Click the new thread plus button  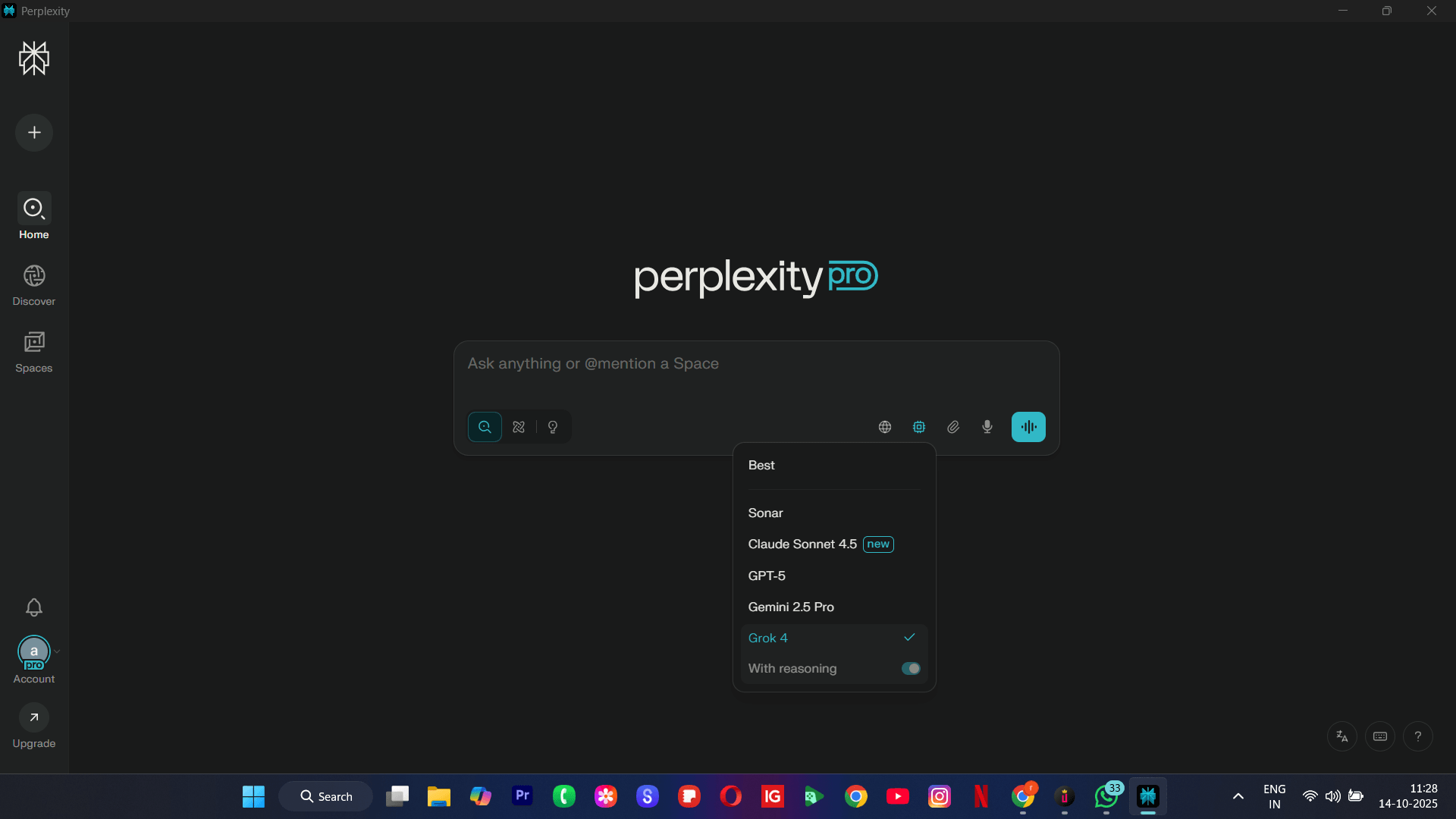tap(34, 133)
